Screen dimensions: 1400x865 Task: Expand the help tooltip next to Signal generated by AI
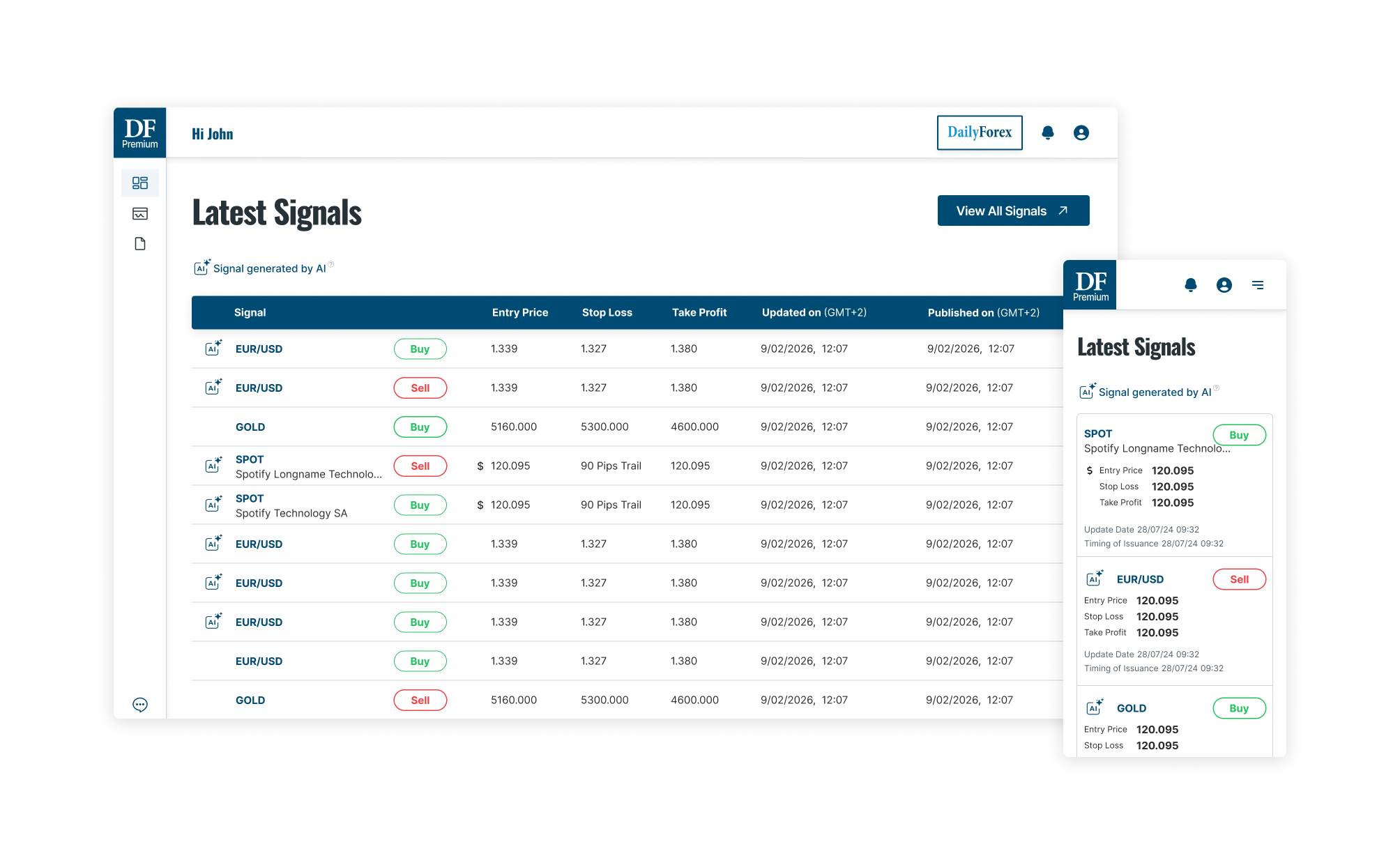pos(332,263)
